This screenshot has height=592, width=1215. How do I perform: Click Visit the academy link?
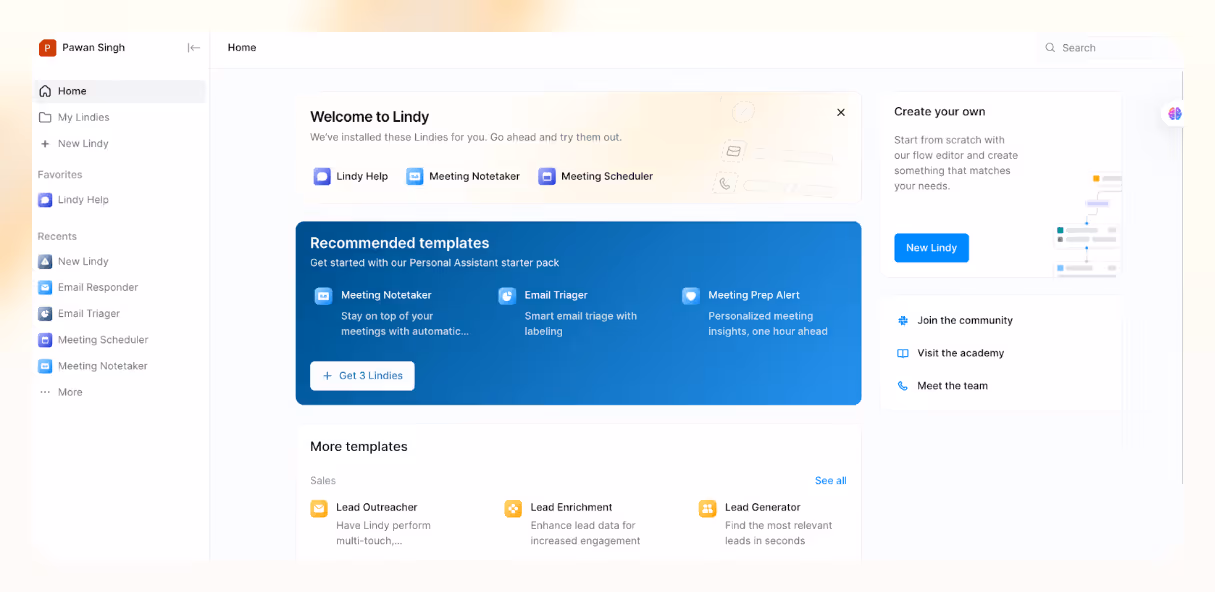(960, 353)
